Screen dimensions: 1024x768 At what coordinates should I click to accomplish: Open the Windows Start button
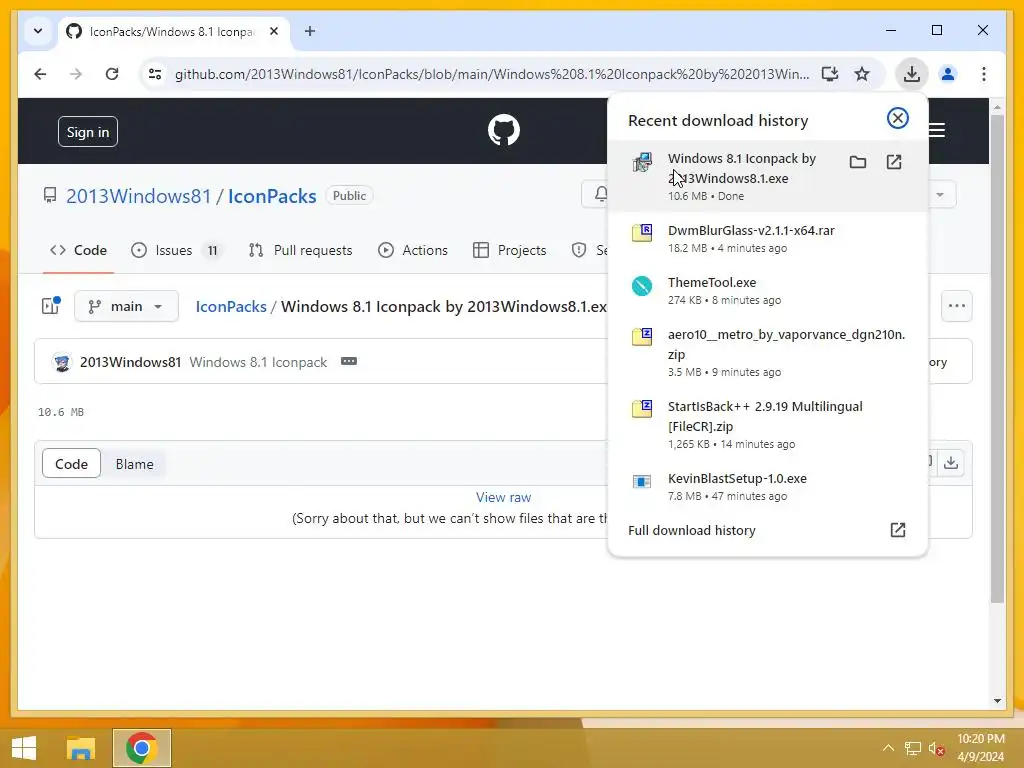click(24, 748)
